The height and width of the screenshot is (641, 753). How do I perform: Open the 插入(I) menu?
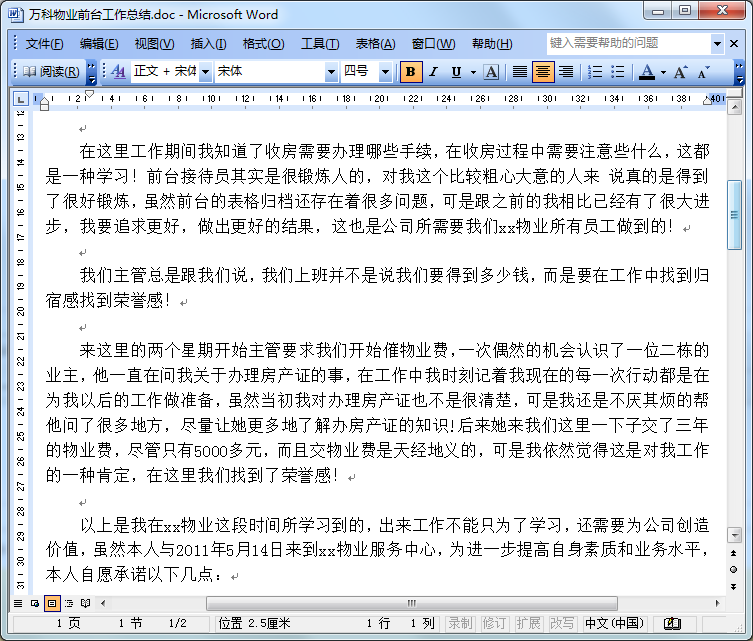pos(208,44)
